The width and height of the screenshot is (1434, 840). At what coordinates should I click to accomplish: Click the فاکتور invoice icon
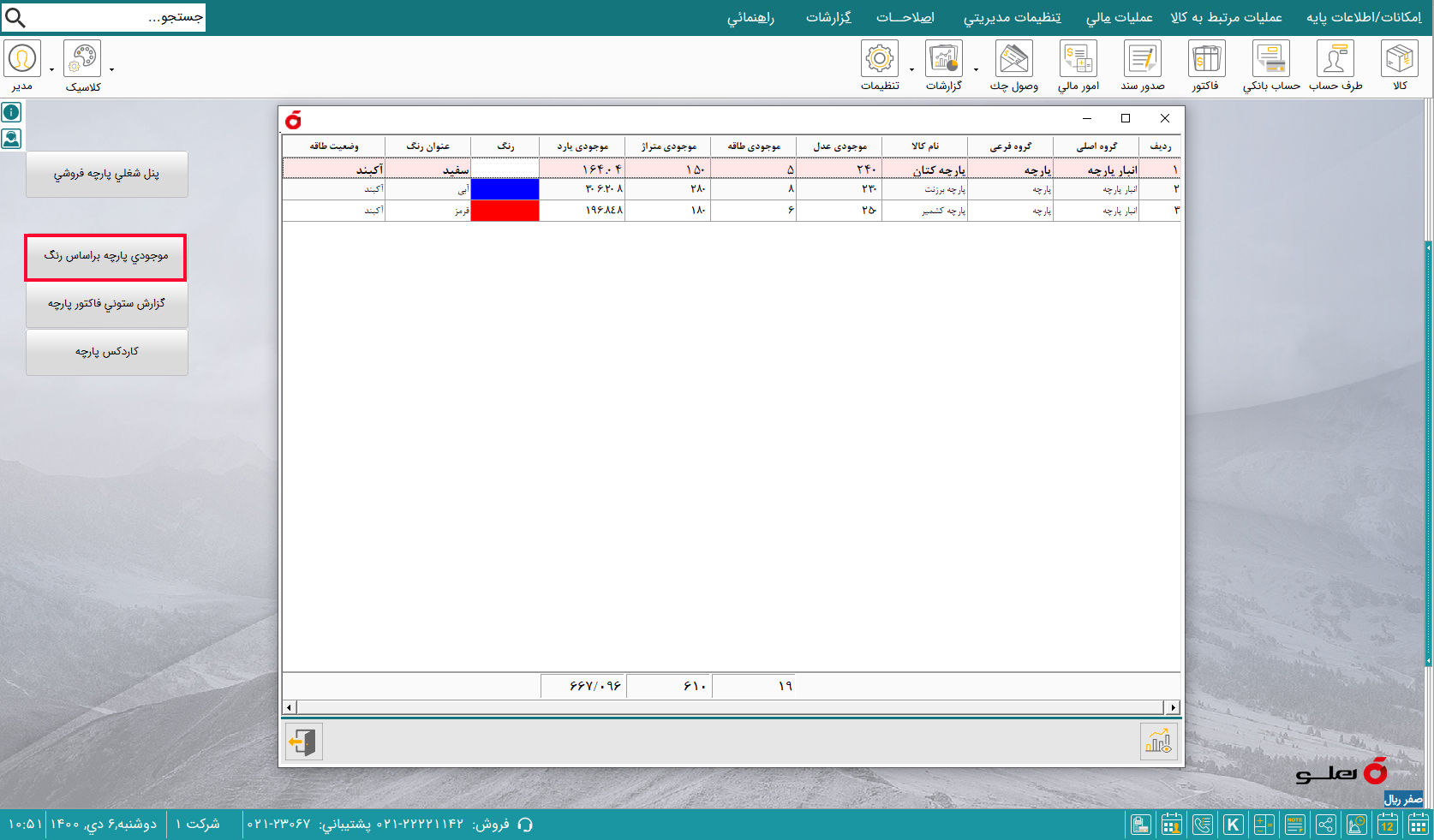click(1206, 60)
